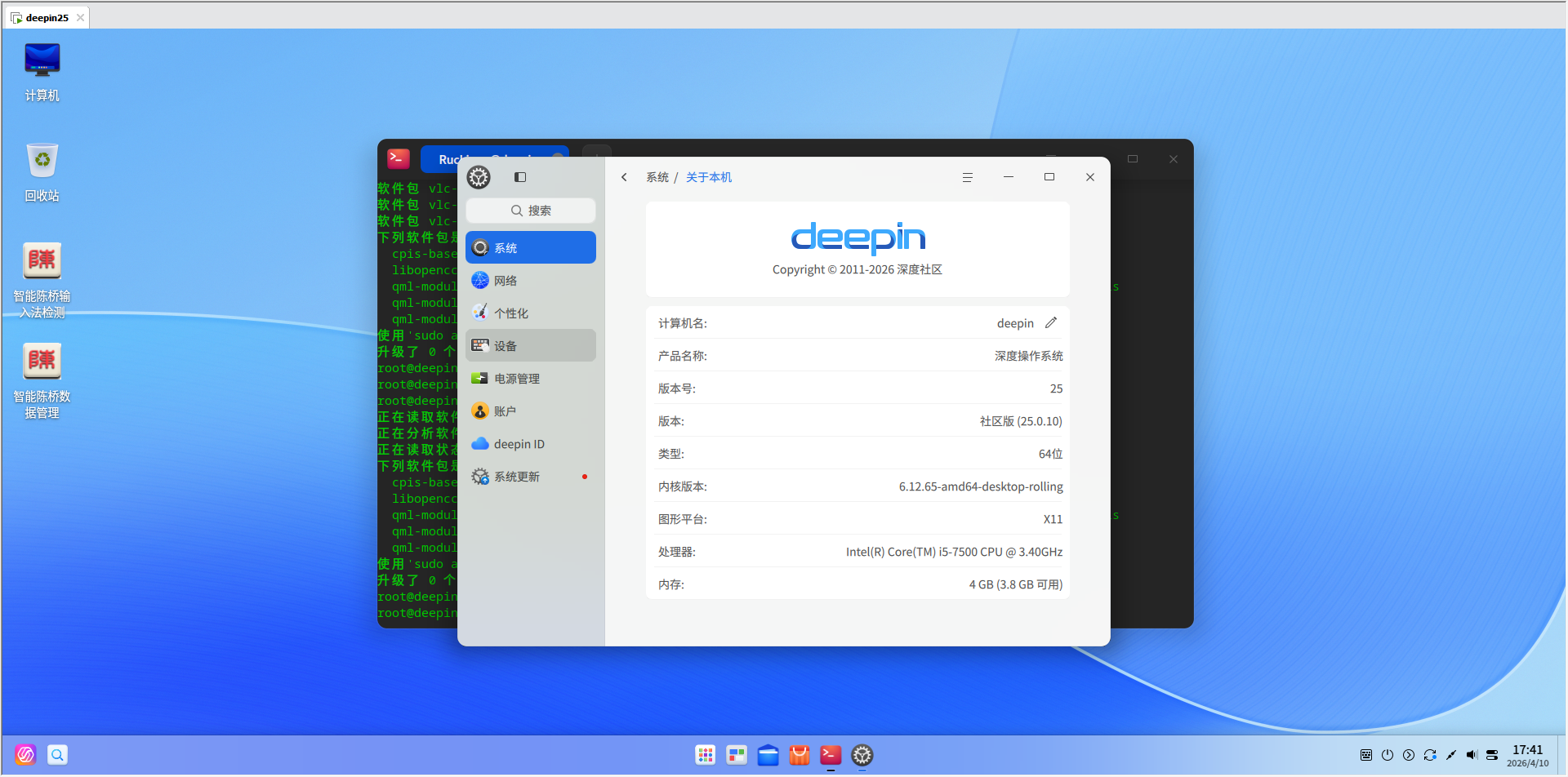The width and height of the screenshot is (1568, 777).
Task: Edit the computer name with the pencil
Action: (1051, 322)
